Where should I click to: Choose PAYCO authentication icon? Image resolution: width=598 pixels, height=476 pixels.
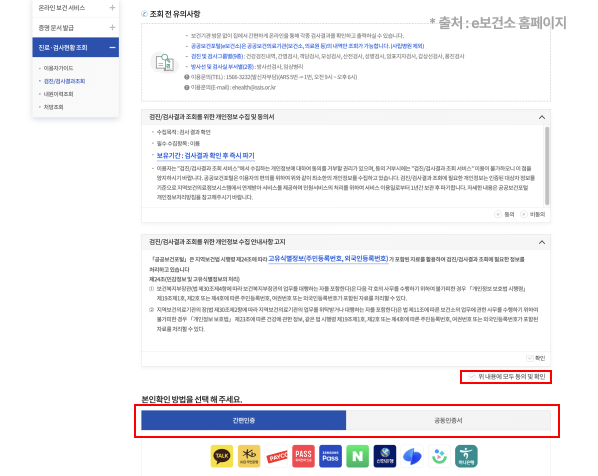coord(276,456)
